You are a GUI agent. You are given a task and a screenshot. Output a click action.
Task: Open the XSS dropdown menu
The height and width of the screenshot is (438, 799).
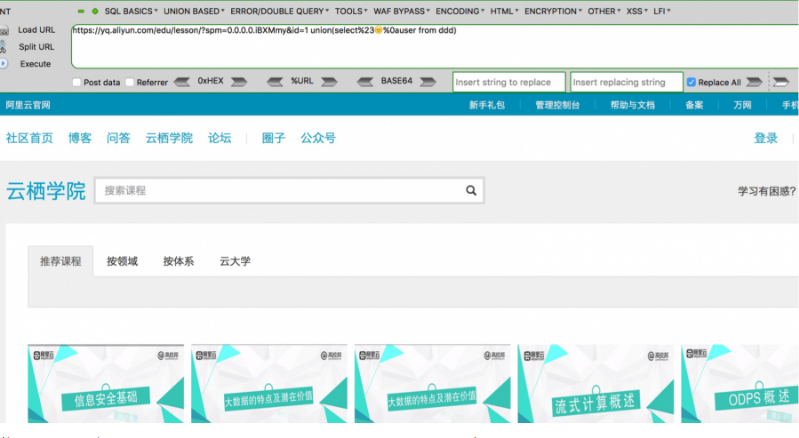point(637,11)
